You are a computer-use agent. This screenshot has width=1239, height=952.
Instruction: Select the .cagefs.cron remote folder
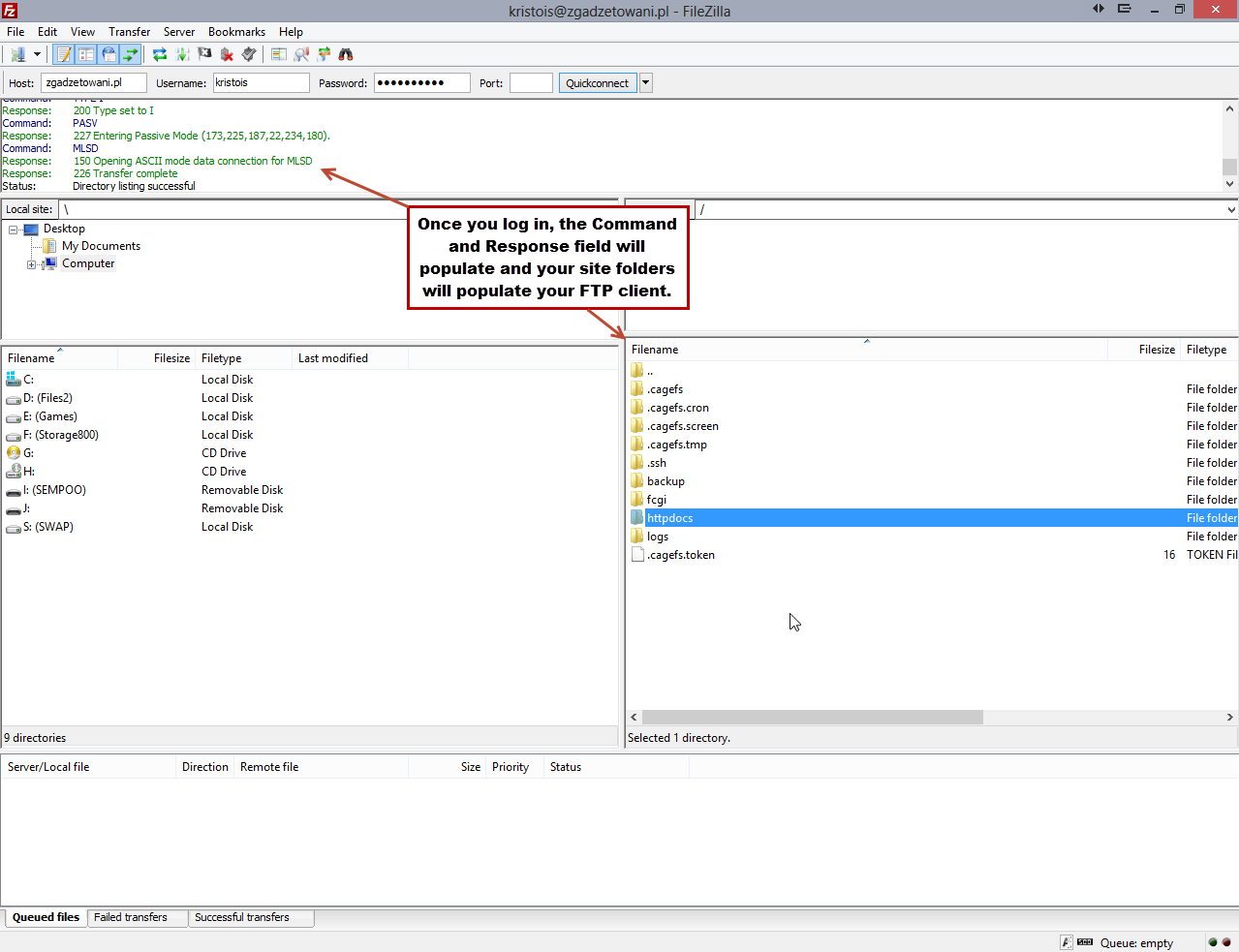(933, 408)
